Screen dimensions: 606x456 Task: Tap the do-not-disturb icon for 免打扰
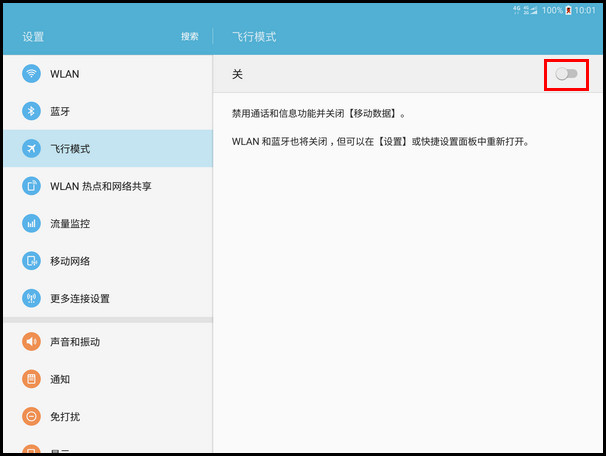(31, 417)
